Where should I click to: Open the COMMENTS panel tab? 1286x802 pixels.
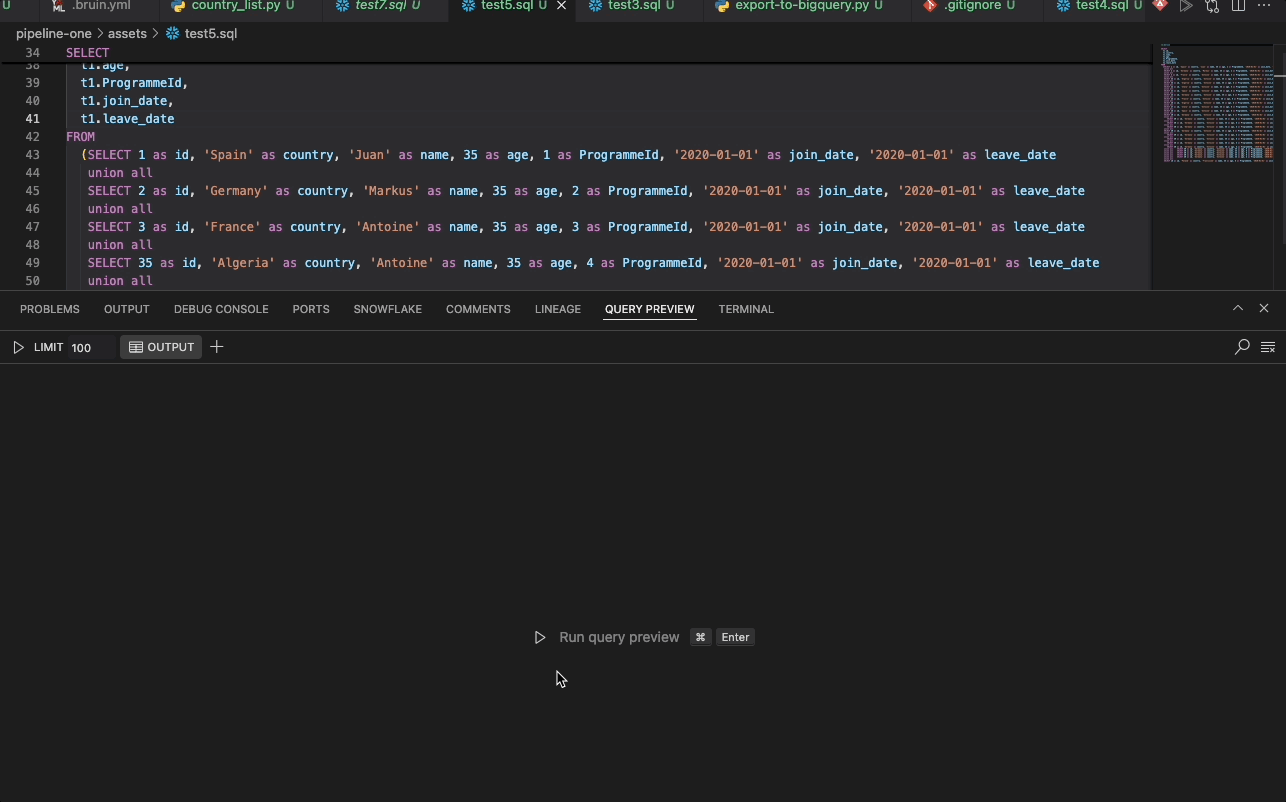(478, 309)
